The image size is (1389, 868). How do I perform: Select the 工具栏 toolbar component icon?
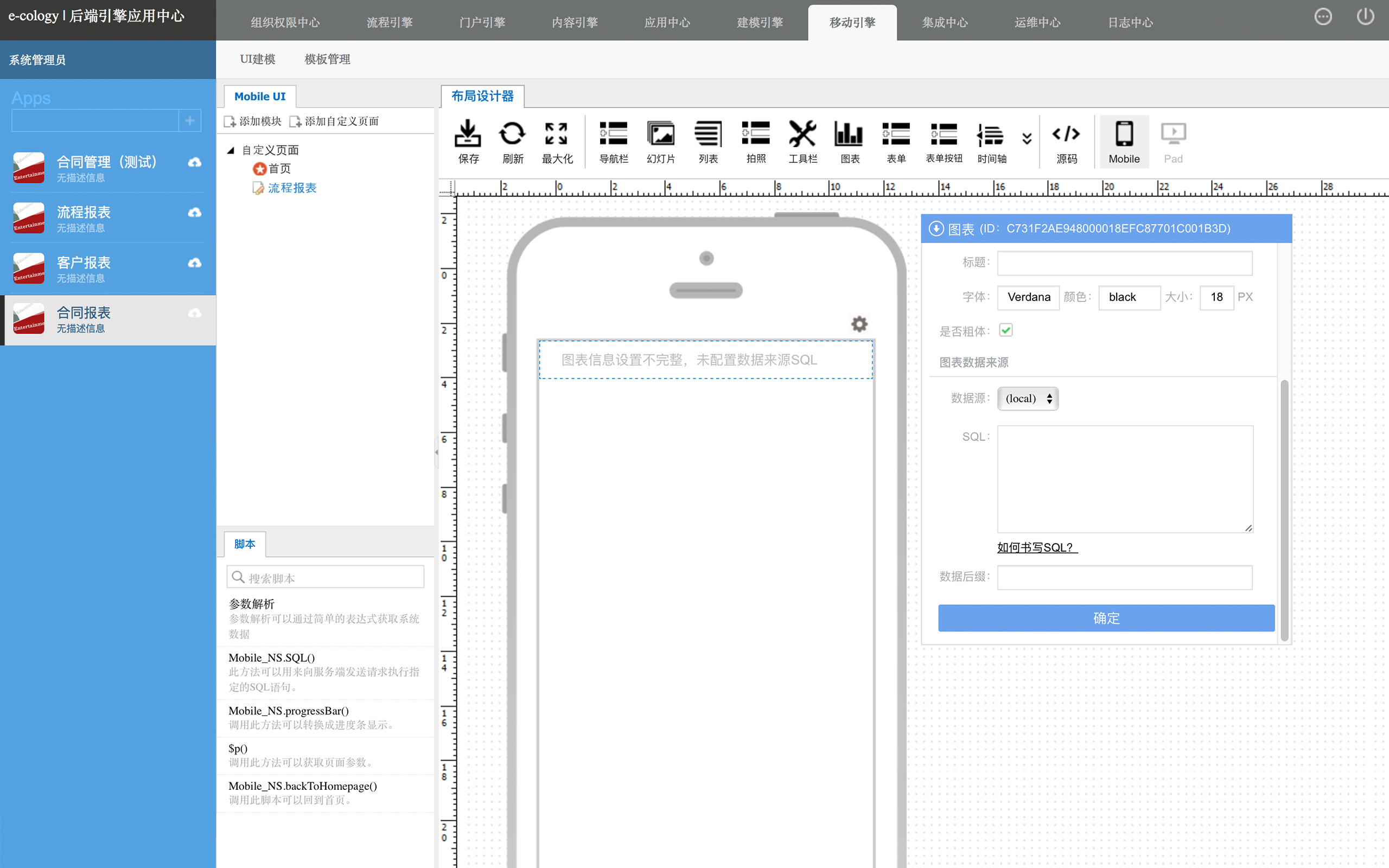802,141
